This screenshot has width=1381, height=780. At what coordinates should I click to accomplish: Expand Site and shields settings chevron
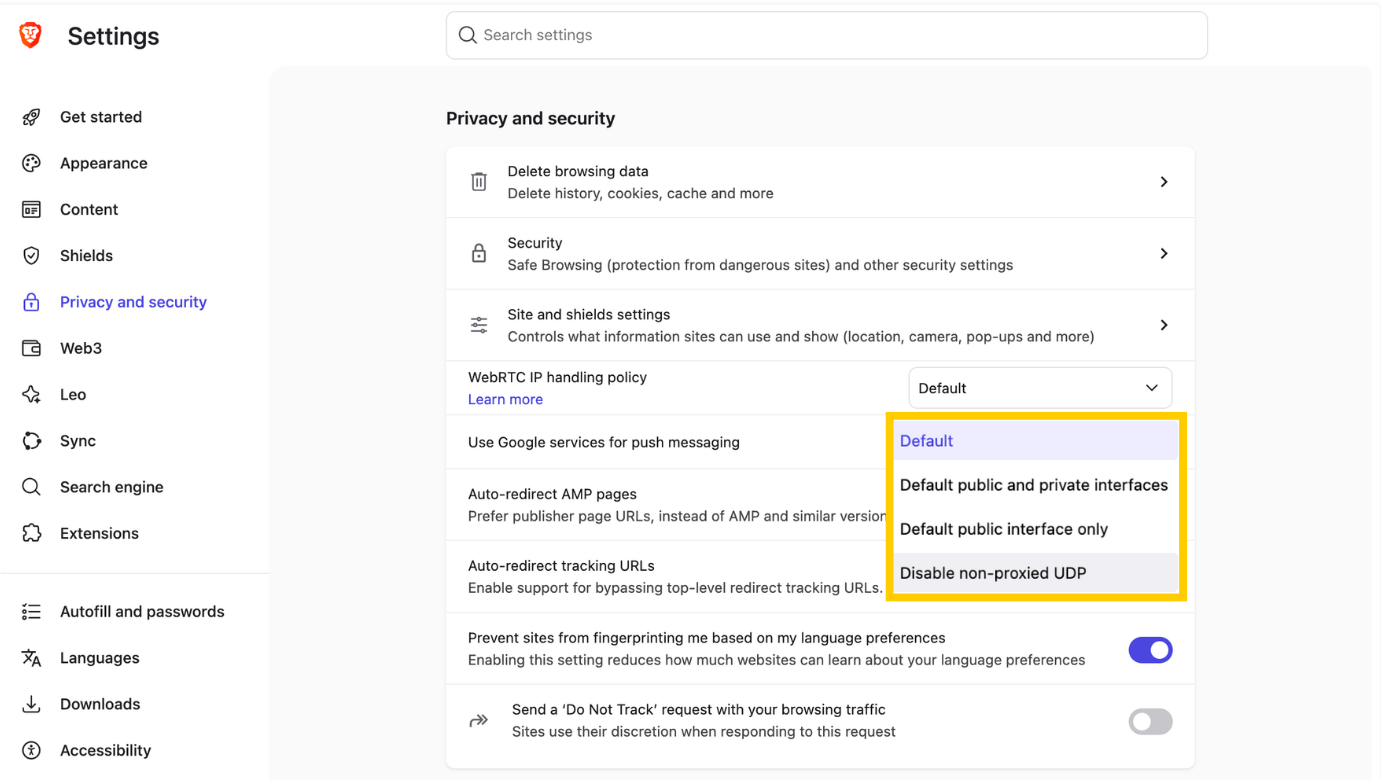(x=1164, y=325)
